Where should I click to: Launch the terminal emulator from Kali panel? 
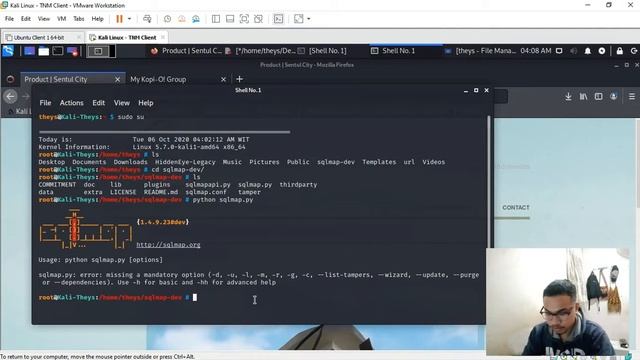coord(58,51)
